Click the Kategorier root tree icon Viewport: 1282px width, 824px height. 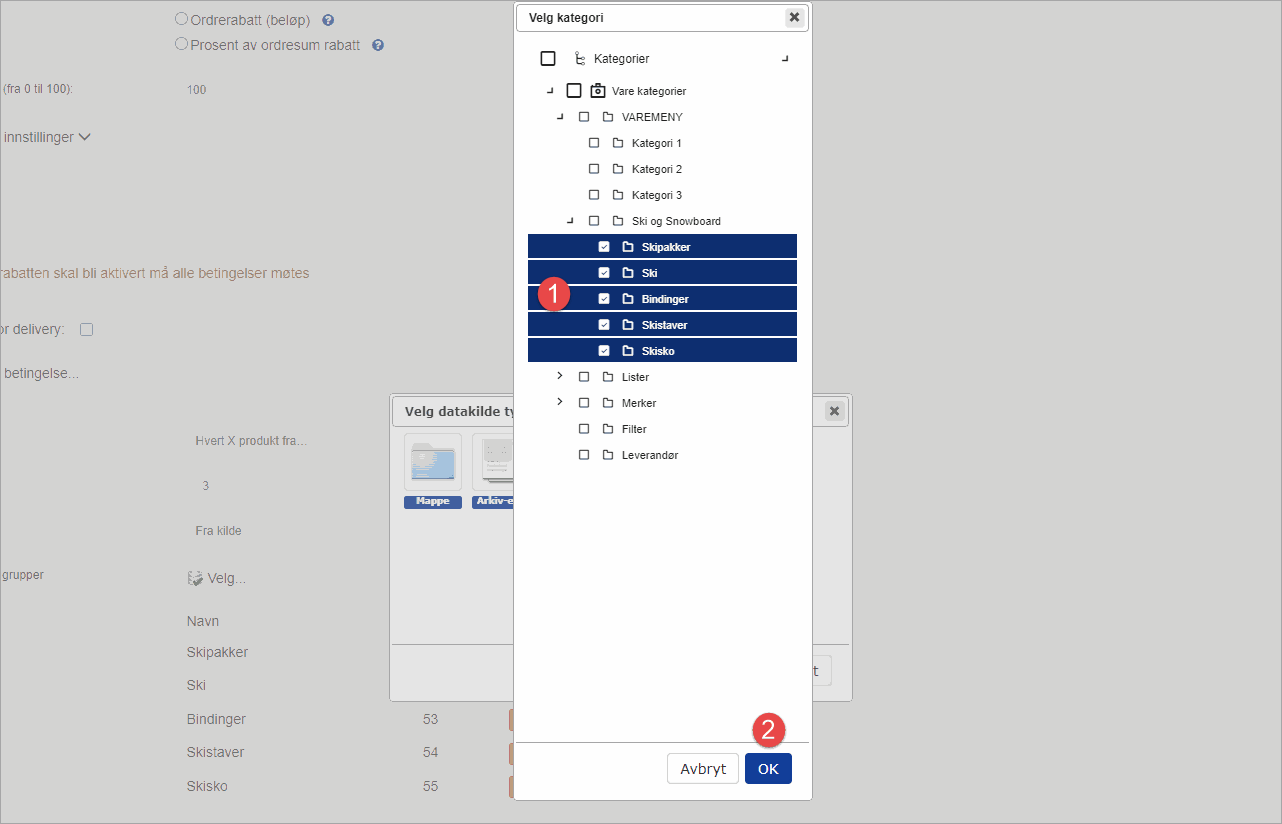(579, 59)
